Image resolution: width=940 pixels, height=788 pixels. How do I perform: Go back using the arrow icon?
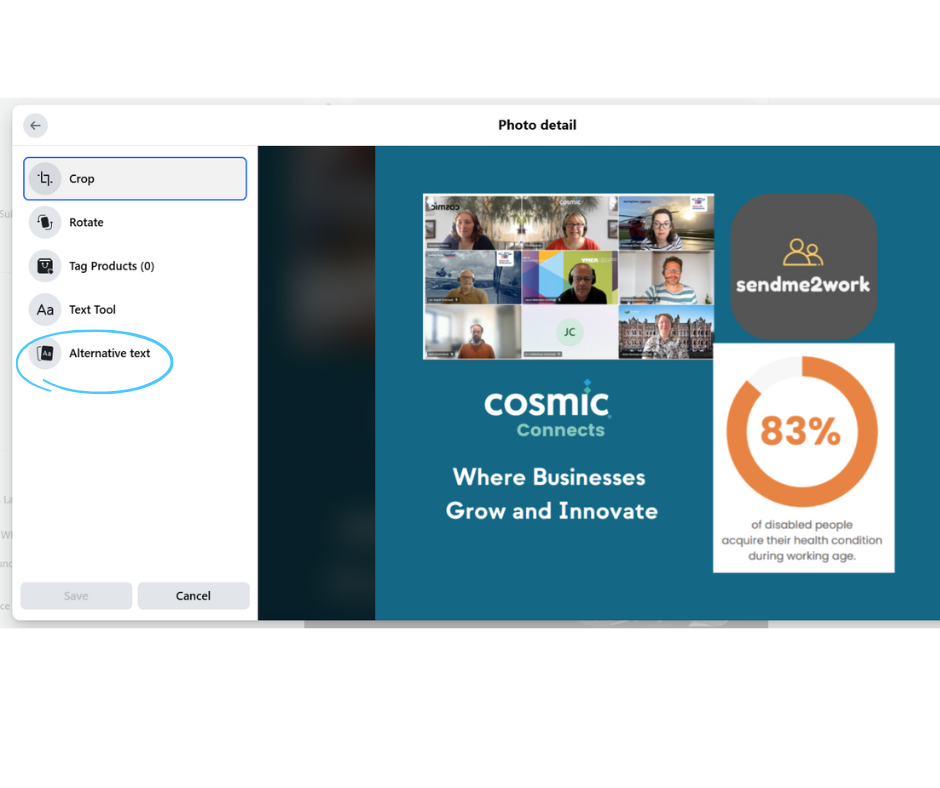point(35,125)
